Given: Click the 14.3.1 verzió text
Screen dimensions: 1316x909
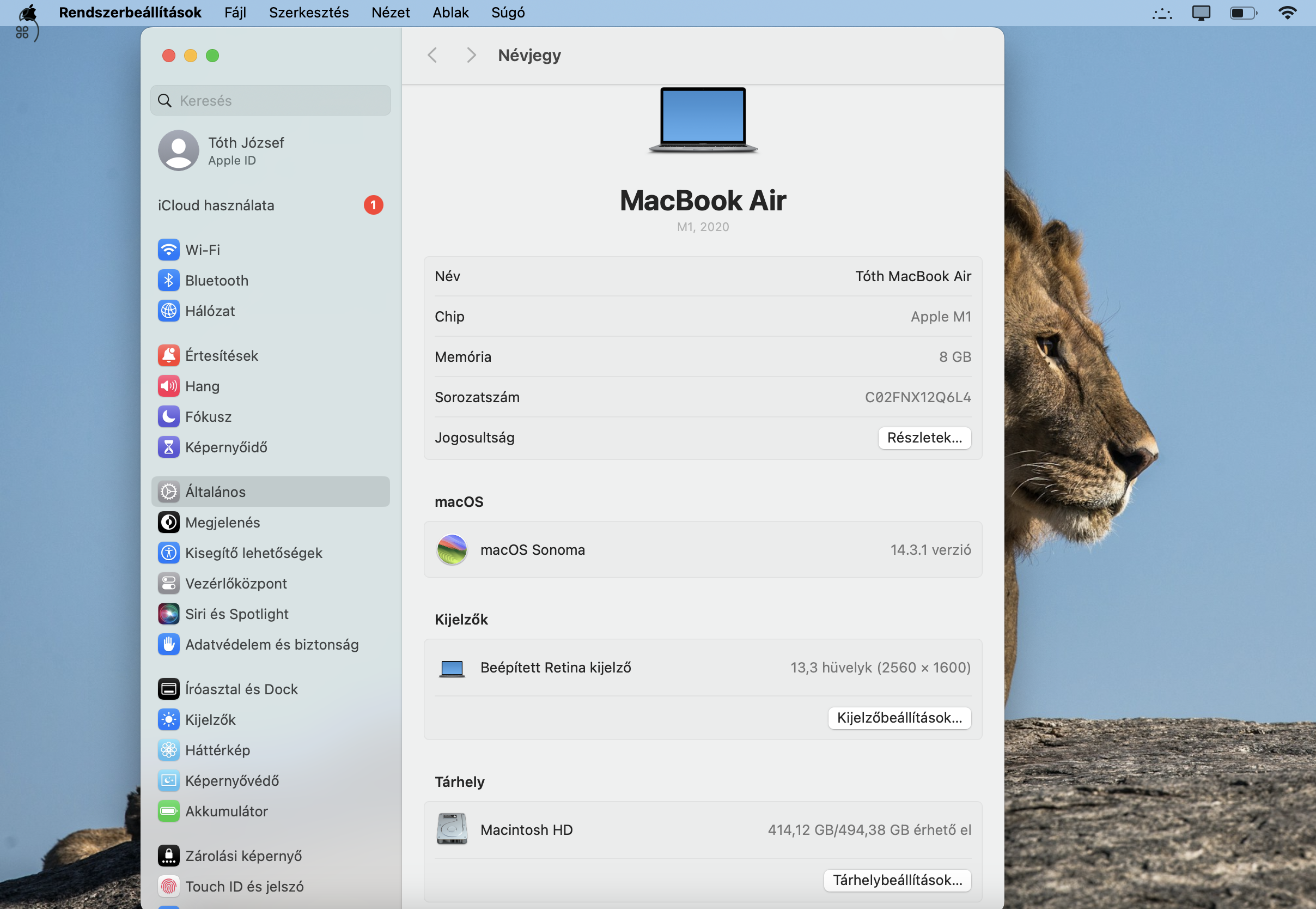Looking at the screenshot, I should pyautogui.click(x=931, y=550).
